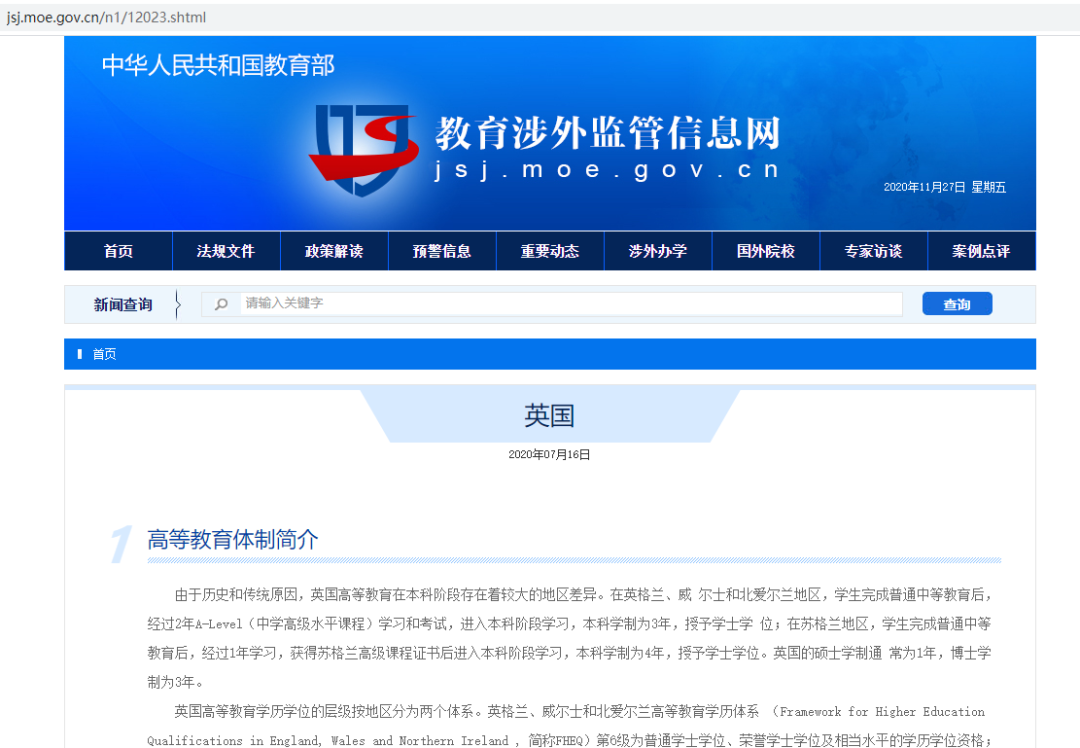Click the red and blue shield logo
1080x748 pixels.
click(362, 150)
